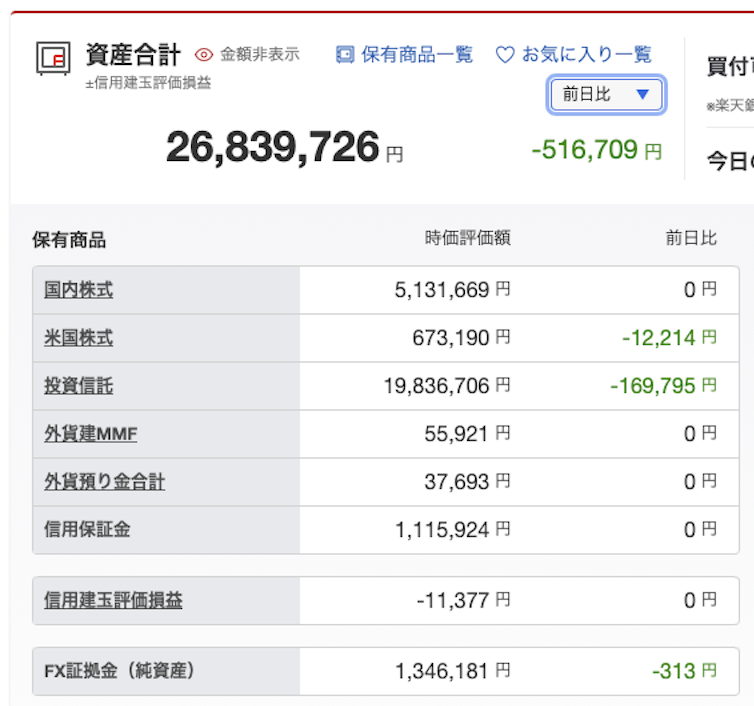Click the 保有商品一覧 list icon
754x706 pixels.
click(x=345, y=54)
